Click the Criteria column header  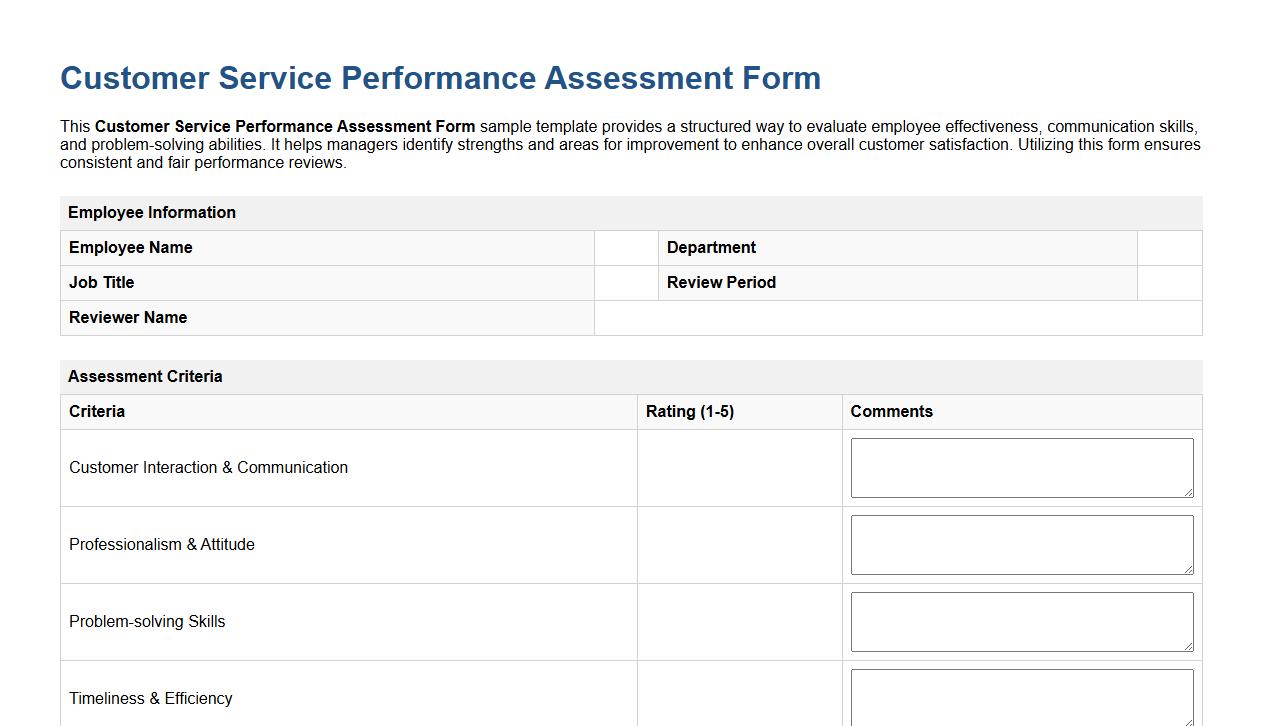coord(96,411)
